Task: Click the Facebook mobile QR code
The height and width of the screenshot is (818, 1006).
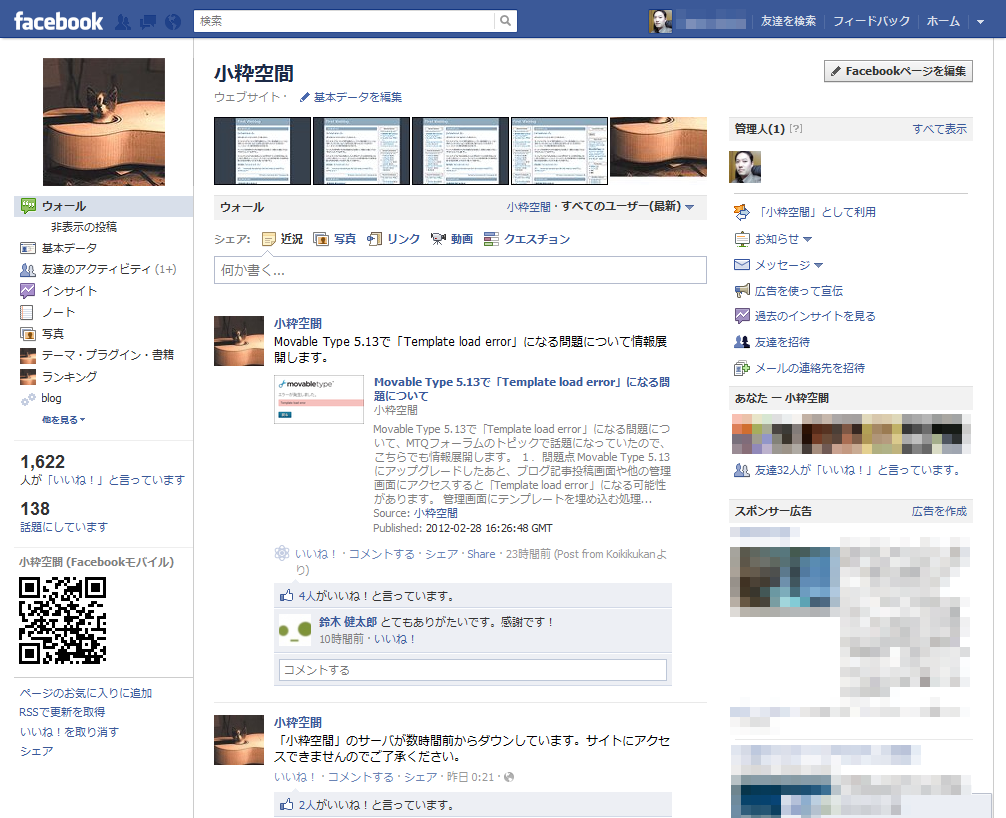Action: (62, 620)
